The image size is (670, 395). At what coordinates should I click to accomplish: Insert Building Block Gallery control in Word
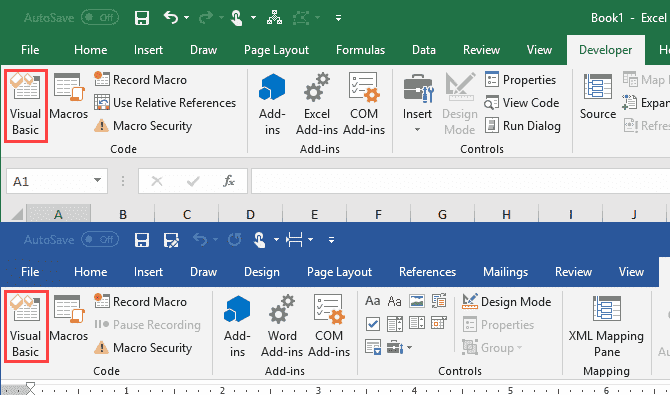point(439,301)
